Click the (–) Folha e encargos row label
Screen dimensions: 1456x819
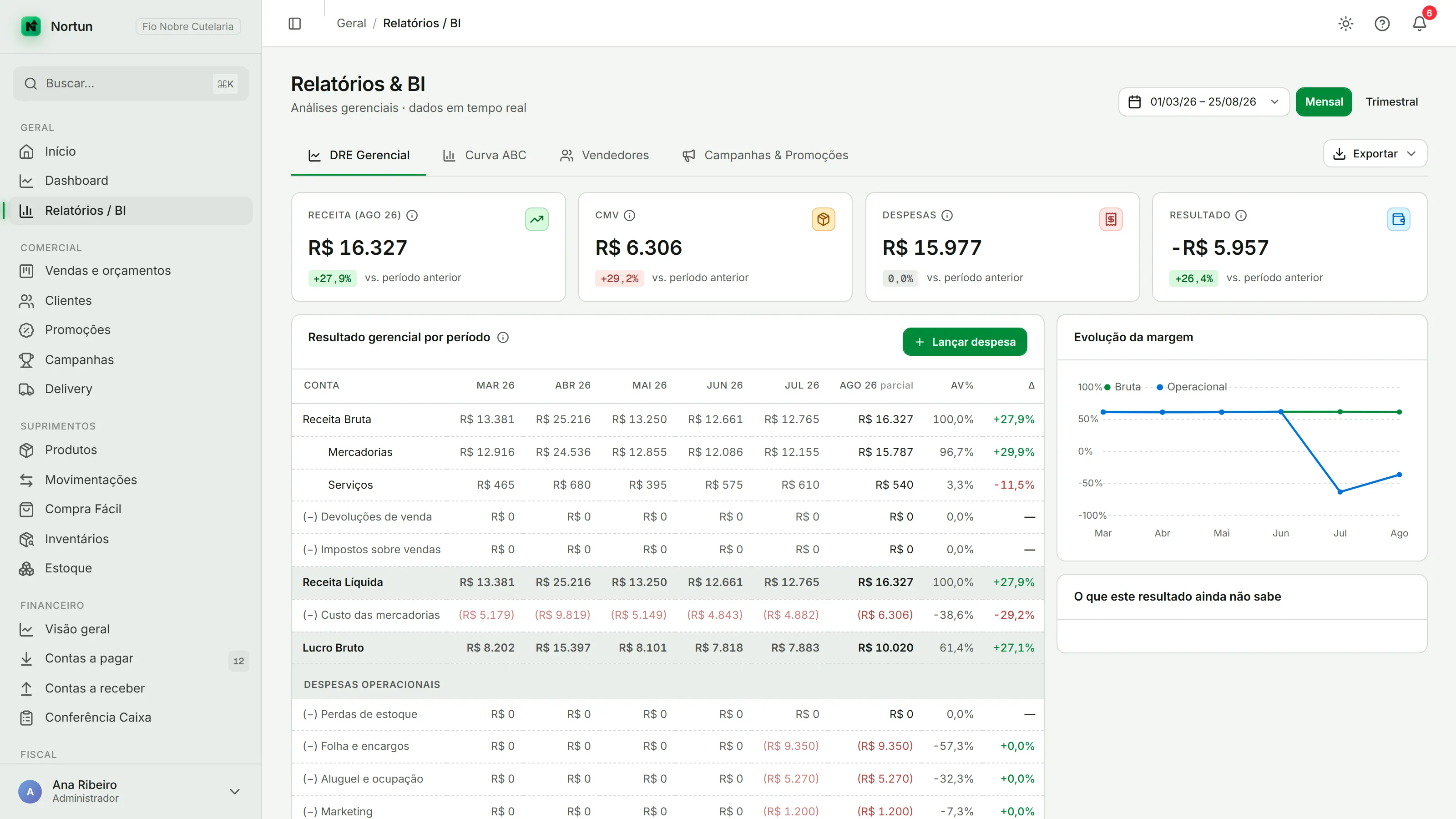coord(355,746)
